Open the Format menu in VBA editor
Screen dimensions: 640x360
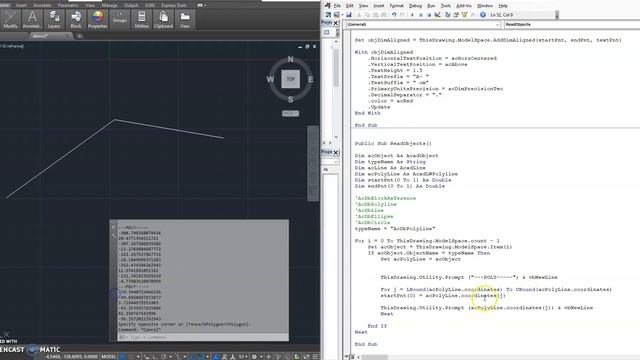pyautogui.click(x=396, y=6)
